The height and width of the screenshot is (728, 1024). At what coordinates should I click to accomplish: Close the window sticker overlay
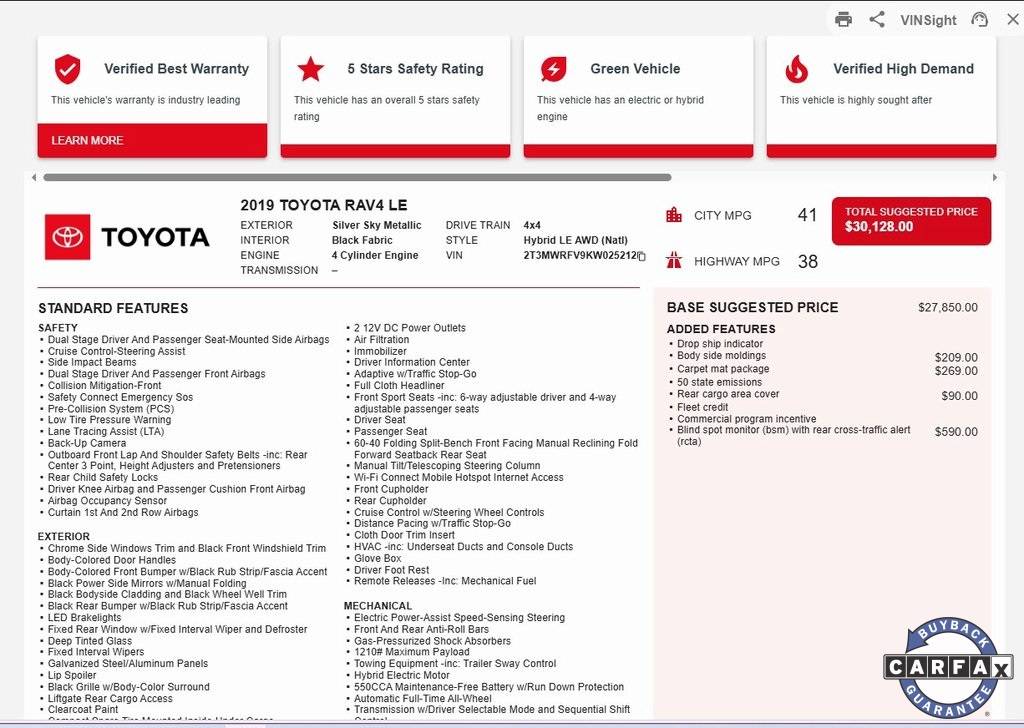coord(1012,20)
